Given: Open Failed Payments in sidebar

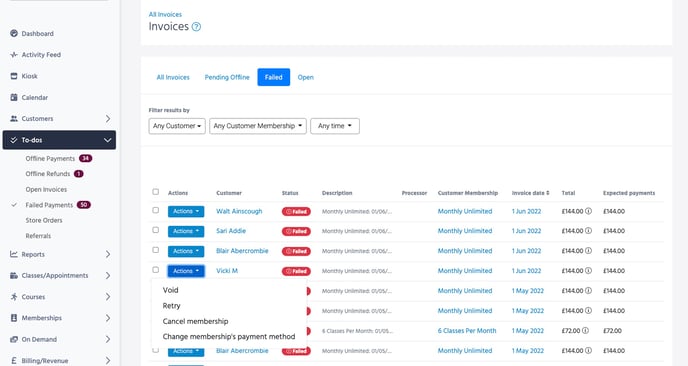Looking at the screenshot, I should 49,205.
